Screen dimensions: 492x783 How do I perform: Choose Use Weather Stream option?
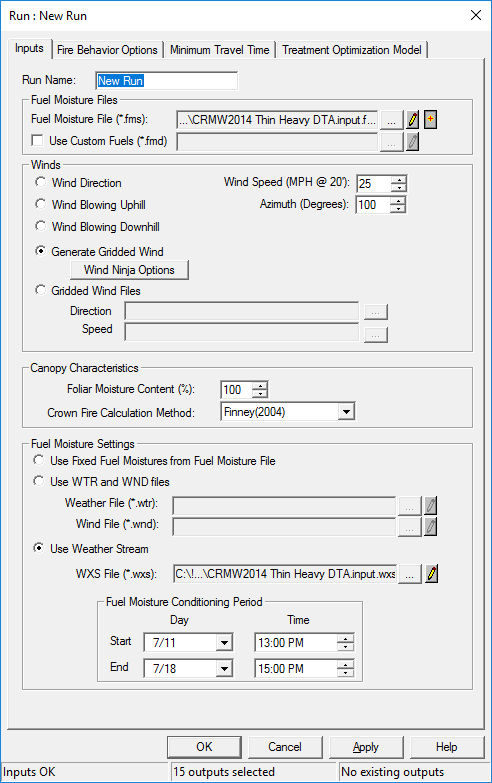[x=38, y=548]
